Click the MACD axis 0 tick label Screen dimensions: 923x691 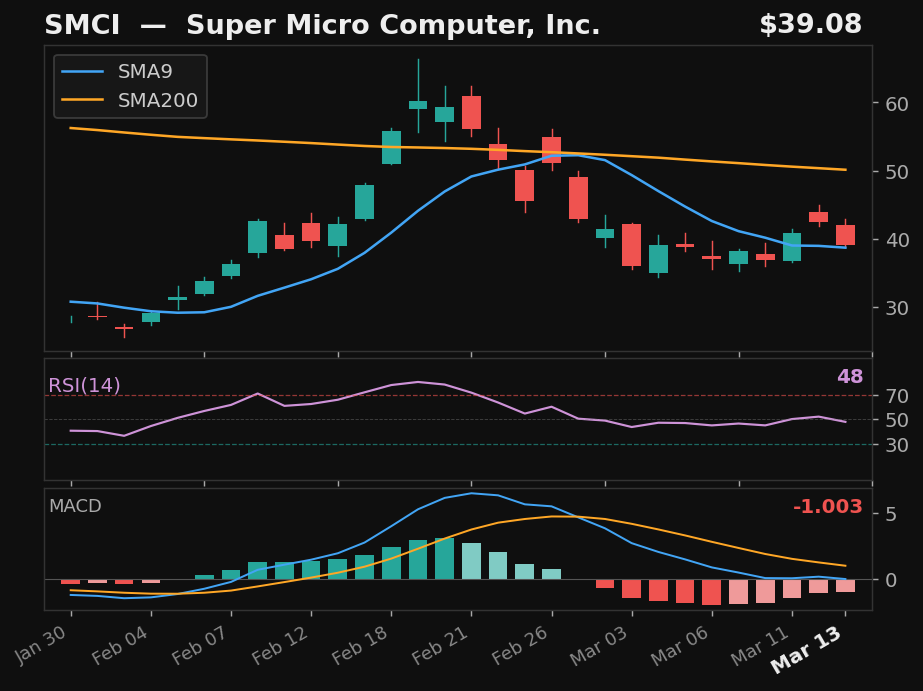coord(891,580)
